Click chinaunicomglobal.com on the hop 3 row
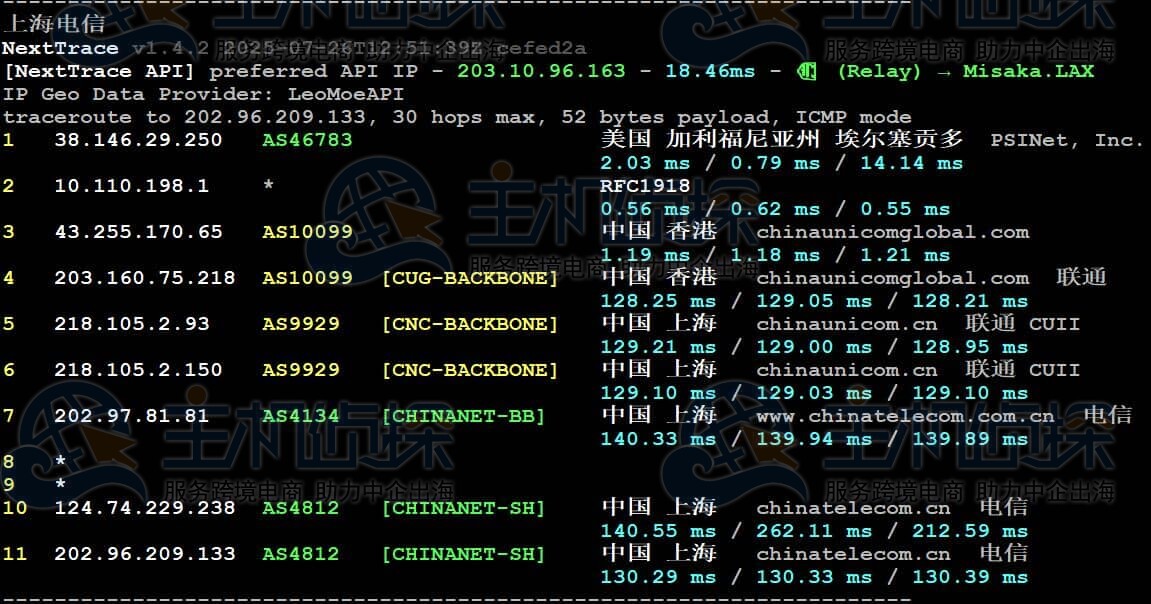Screen dimensions: 1151x604 point(893,232)
